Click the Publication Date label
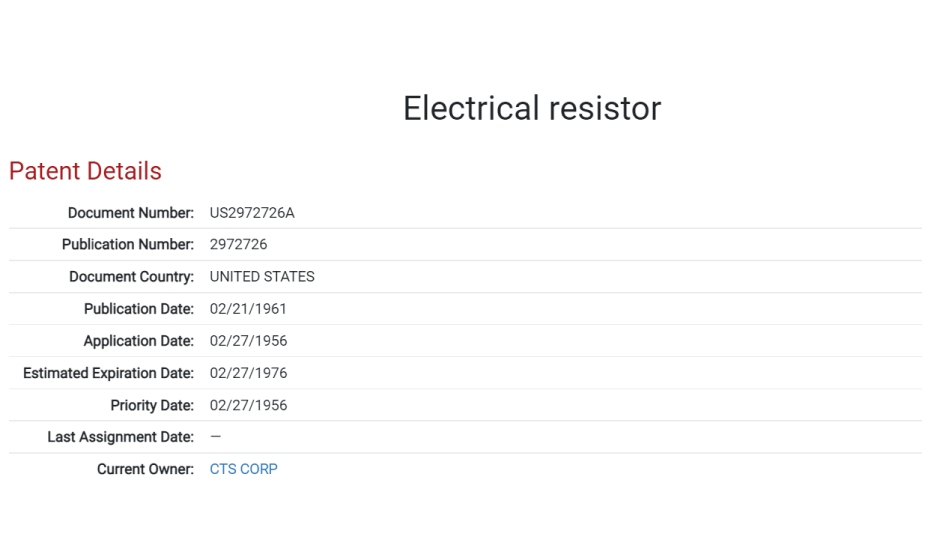The image size is (925, 553). coord(139,309)
